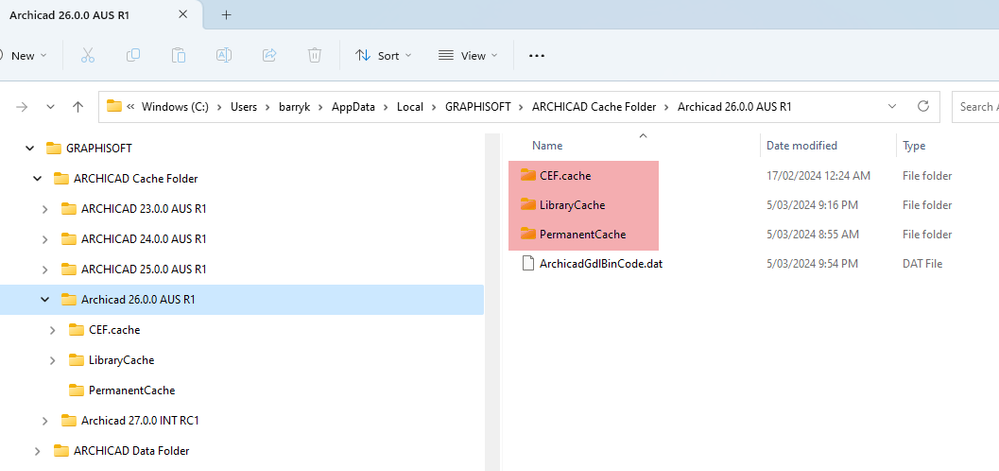Click the Rename icon in toolbar
The image size is (999, 471).
tap(224, 55)
